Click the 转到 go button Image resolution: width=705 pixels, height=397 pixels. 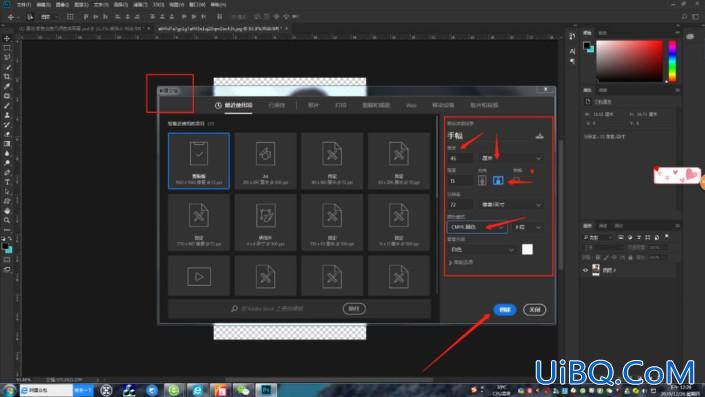point(354,308)
